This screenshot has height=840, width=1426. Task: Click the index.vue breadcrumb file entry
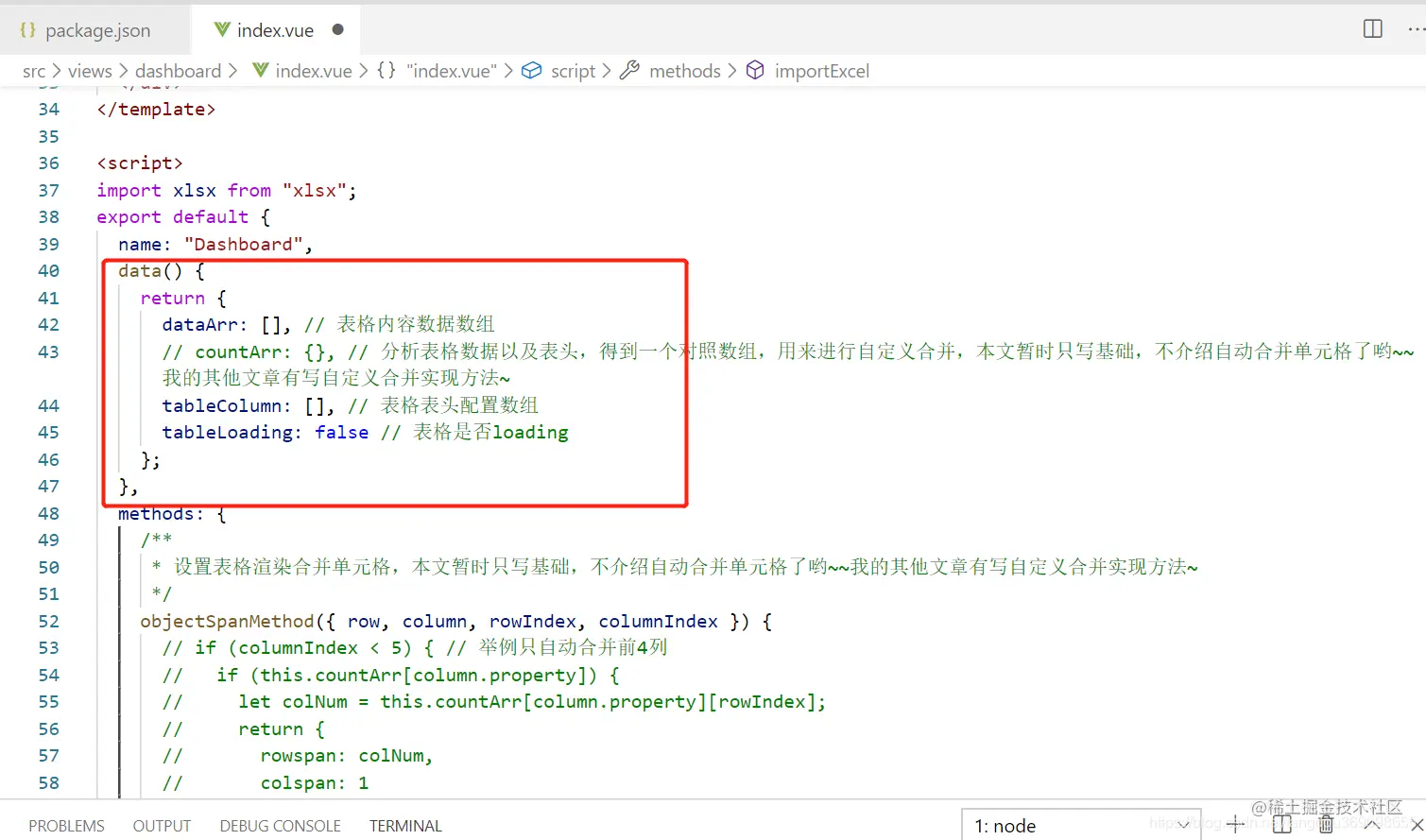[x=314, y=71]
